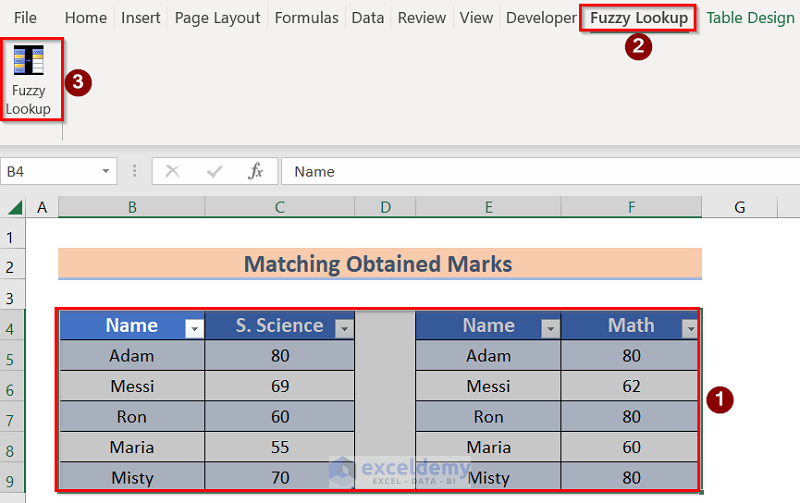800x503 pixels.
Task: Click the Insert Function fx icon
Action: [256, 171]
